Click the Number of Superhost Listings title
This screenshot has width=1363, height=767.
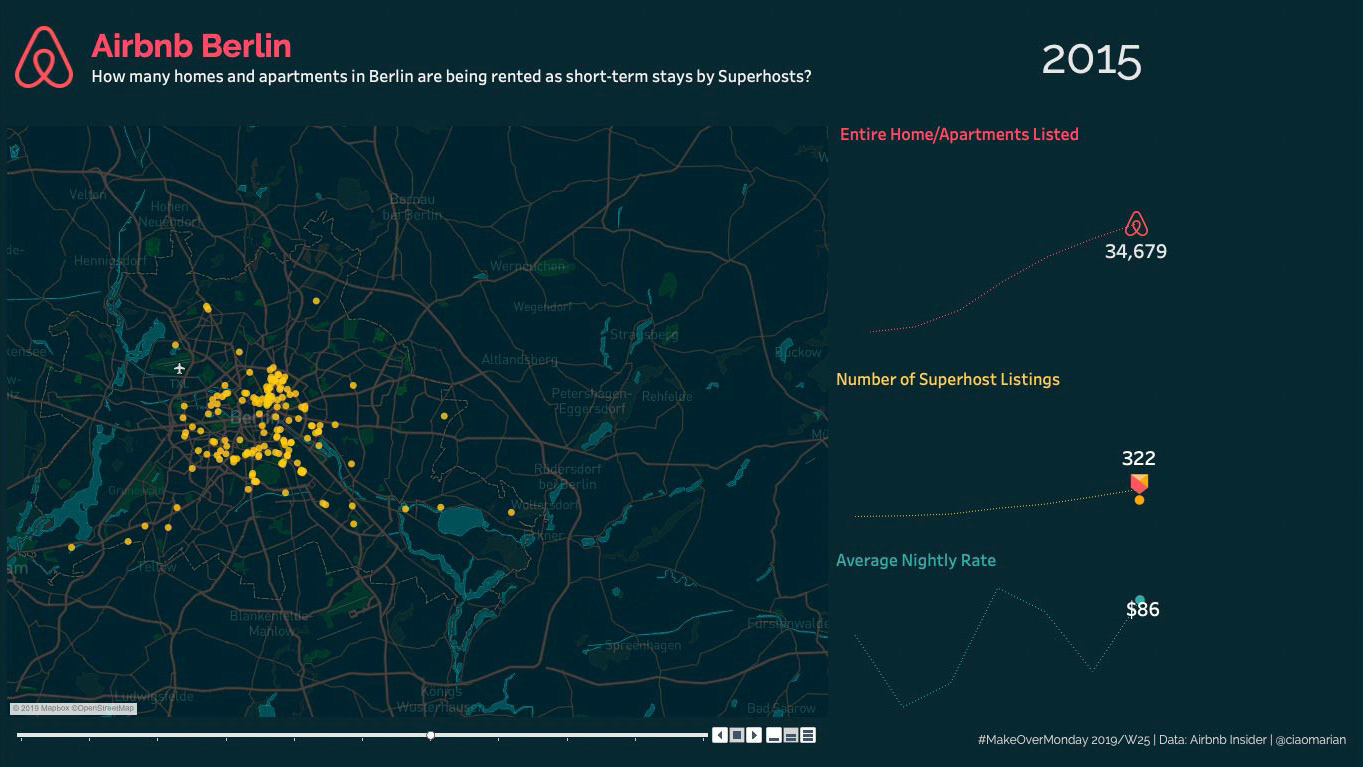[948, 379]
